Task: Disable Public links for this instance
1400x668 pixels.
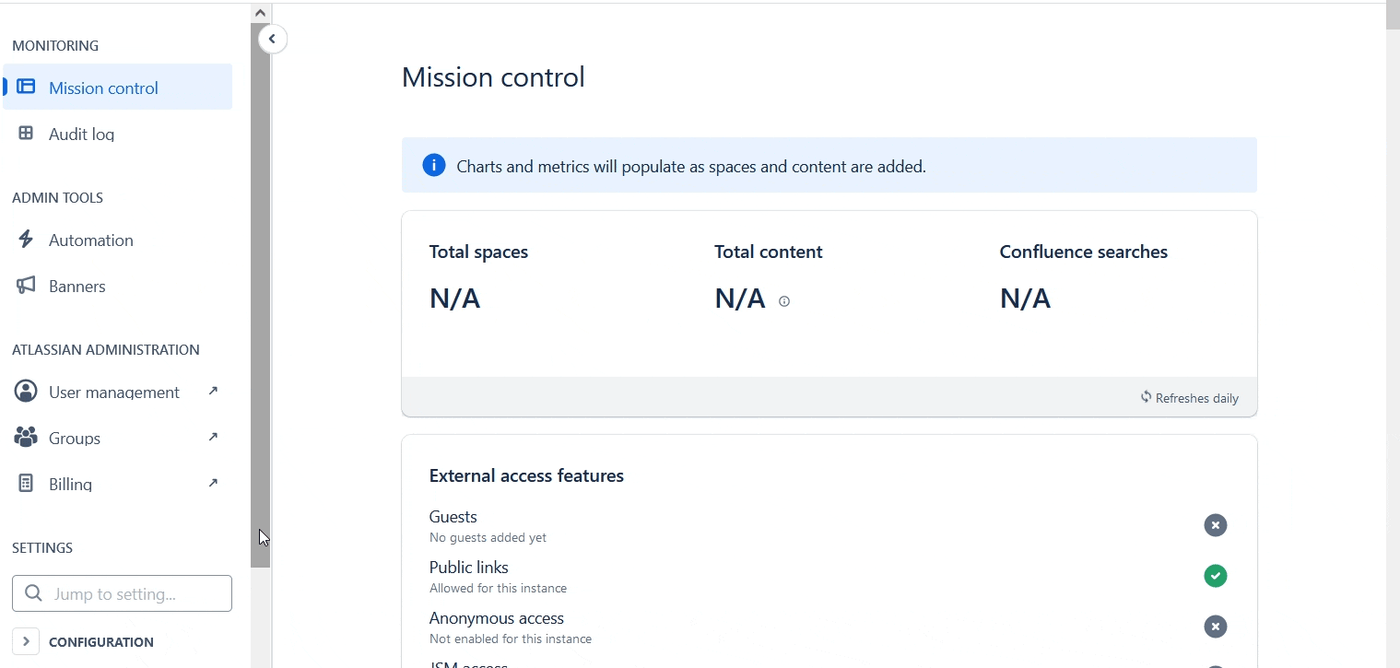Action: pos(1215,575)
